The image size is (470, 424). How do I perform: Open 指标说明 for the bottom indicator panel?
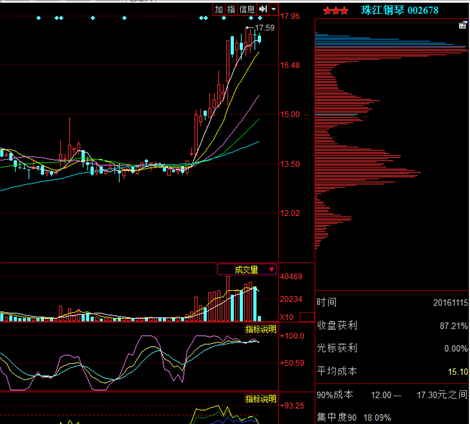point(261,398)
